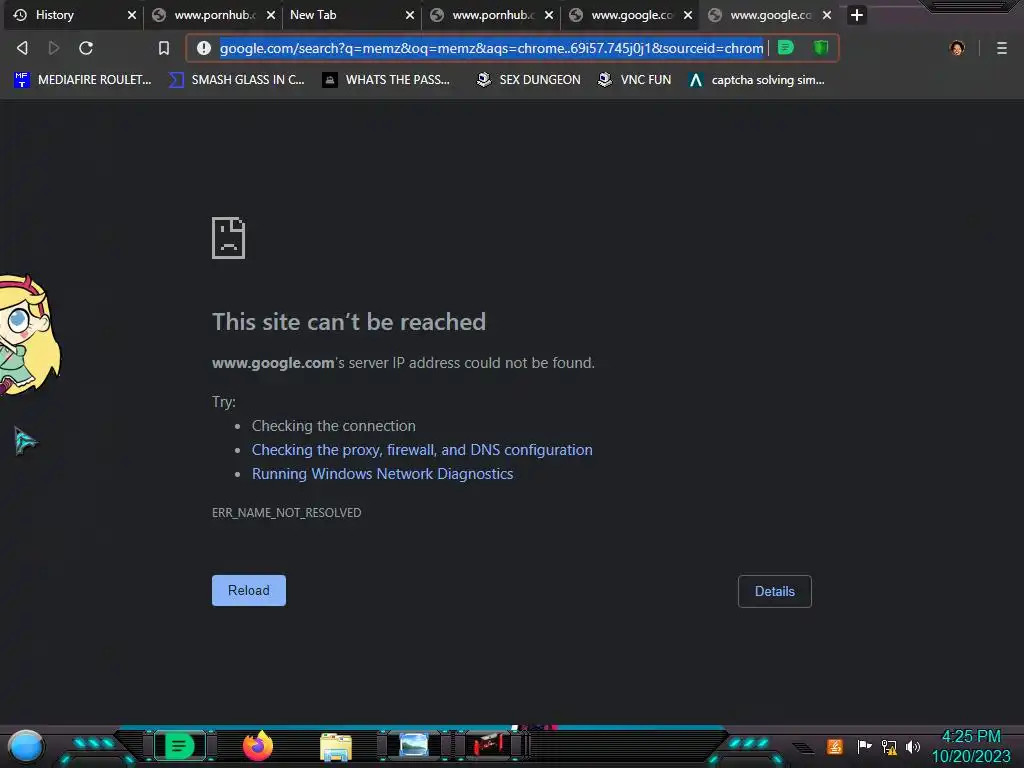Image resolution: width=1024 pixels, height=768 pixels.
Task: Close the History tab
Action: pyautogui.click(x=131, y=15)
